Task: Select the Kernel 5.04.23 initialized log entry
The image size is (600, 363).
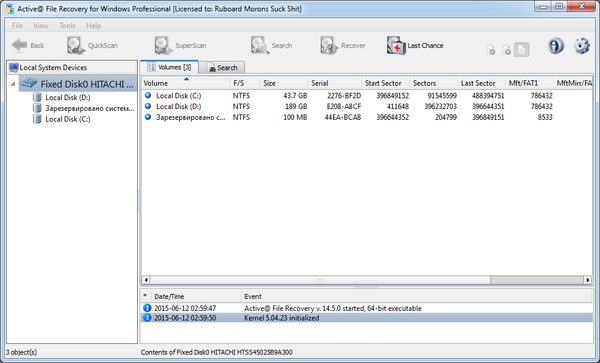Action: tap(367, 318)
